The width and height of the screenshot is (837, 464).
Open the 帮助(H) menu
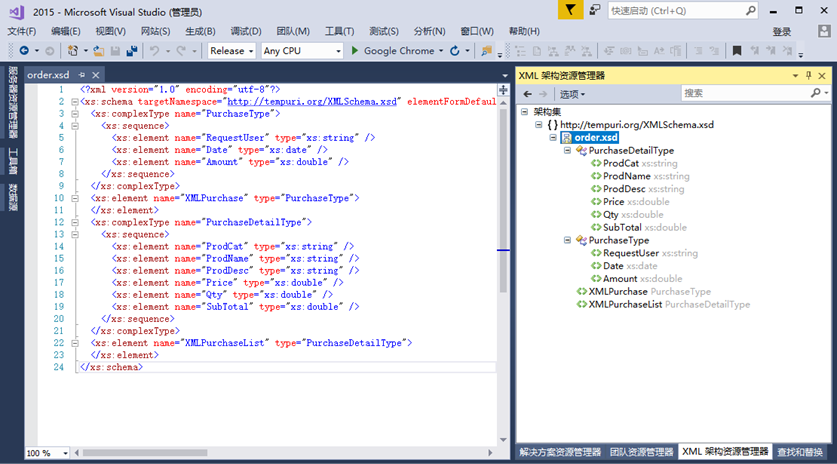[x=524, y=31]
